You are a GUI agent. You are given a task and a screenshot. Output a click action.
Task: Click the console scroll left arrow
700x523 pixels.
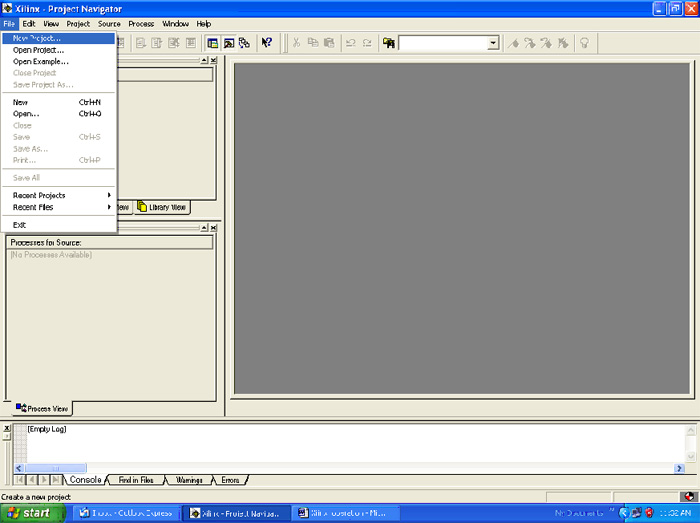(x=19, y=468)
